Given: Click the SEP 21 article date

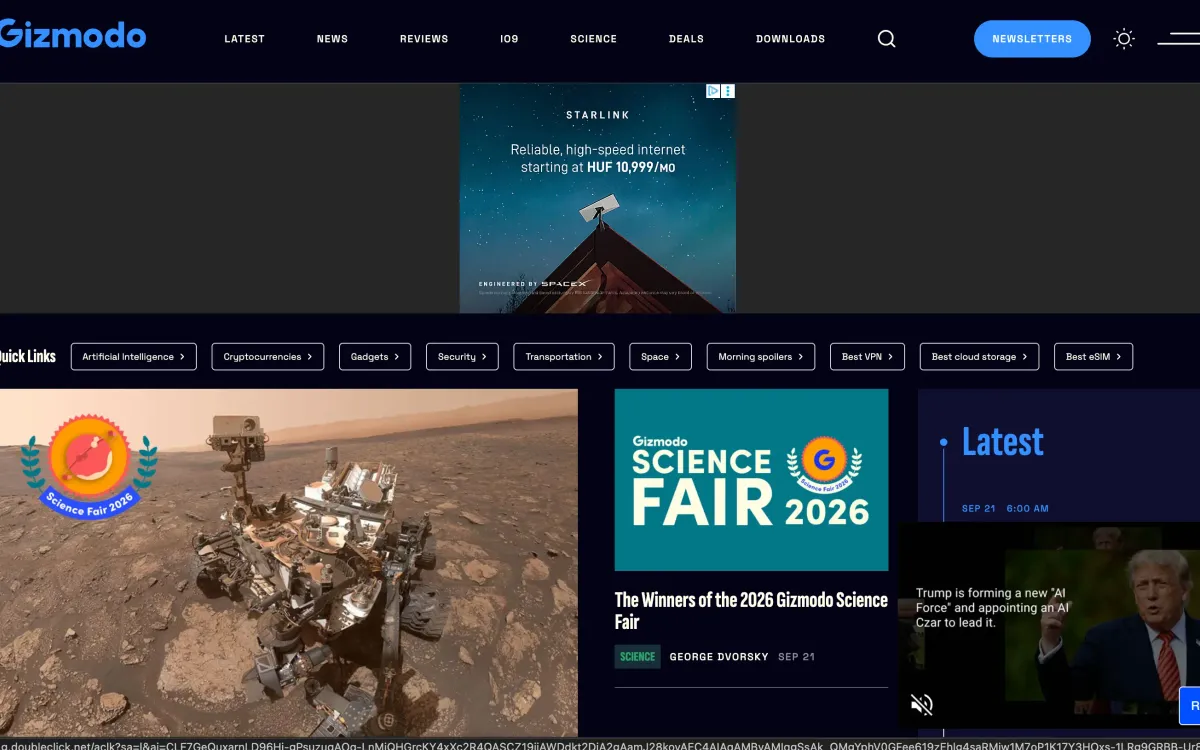Looking at the screenshot, I should pos(796,657).
